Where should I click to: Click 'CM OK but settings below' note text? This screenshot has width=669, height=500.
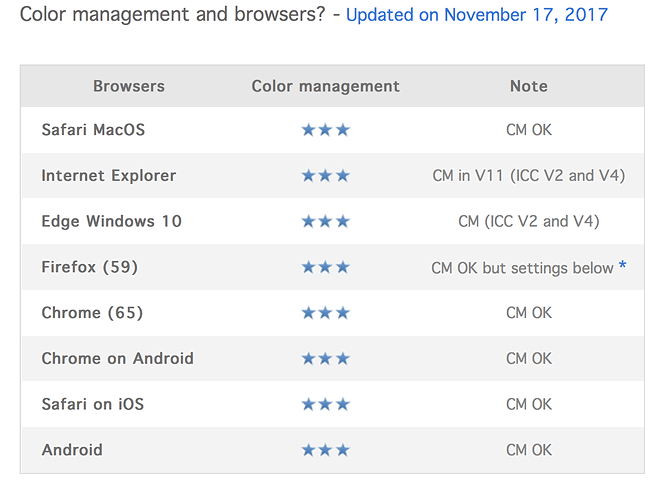(x=522, y=268)
